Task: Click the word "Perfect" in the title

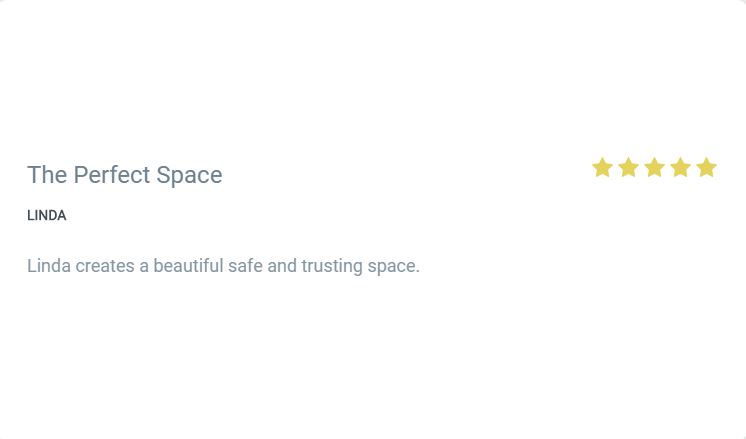Action: 111,175
